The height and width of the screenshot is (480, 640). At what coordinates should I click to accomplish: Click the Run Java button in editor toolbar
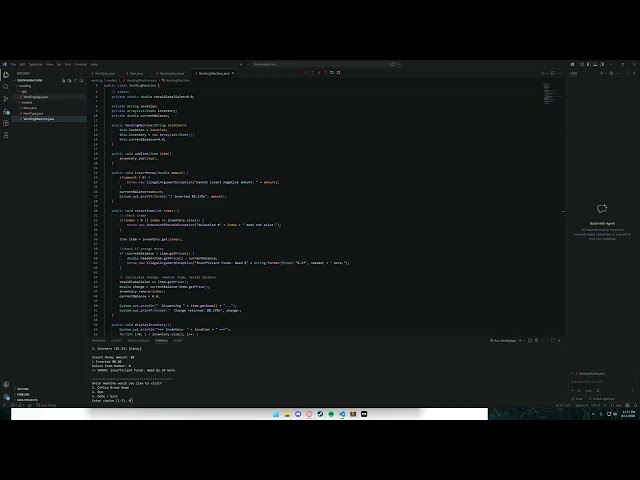[x=542, y=73]
